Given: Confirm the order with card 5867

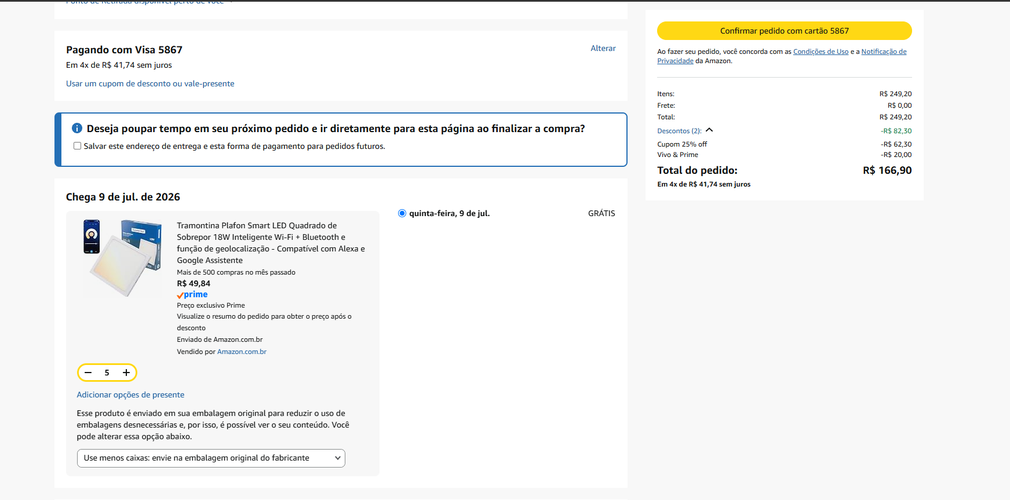Looking at the screenshot, I should (x=784, y=31).
